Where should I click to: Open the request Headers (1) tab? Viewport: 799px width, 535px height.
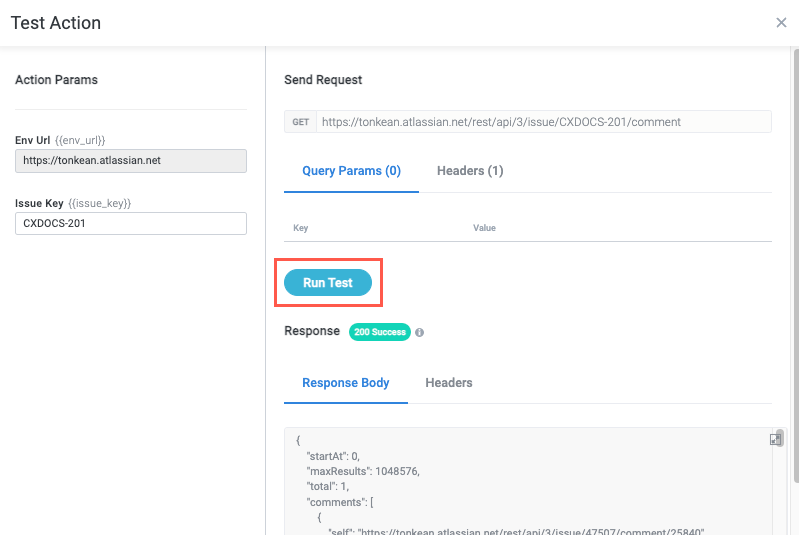470,171
